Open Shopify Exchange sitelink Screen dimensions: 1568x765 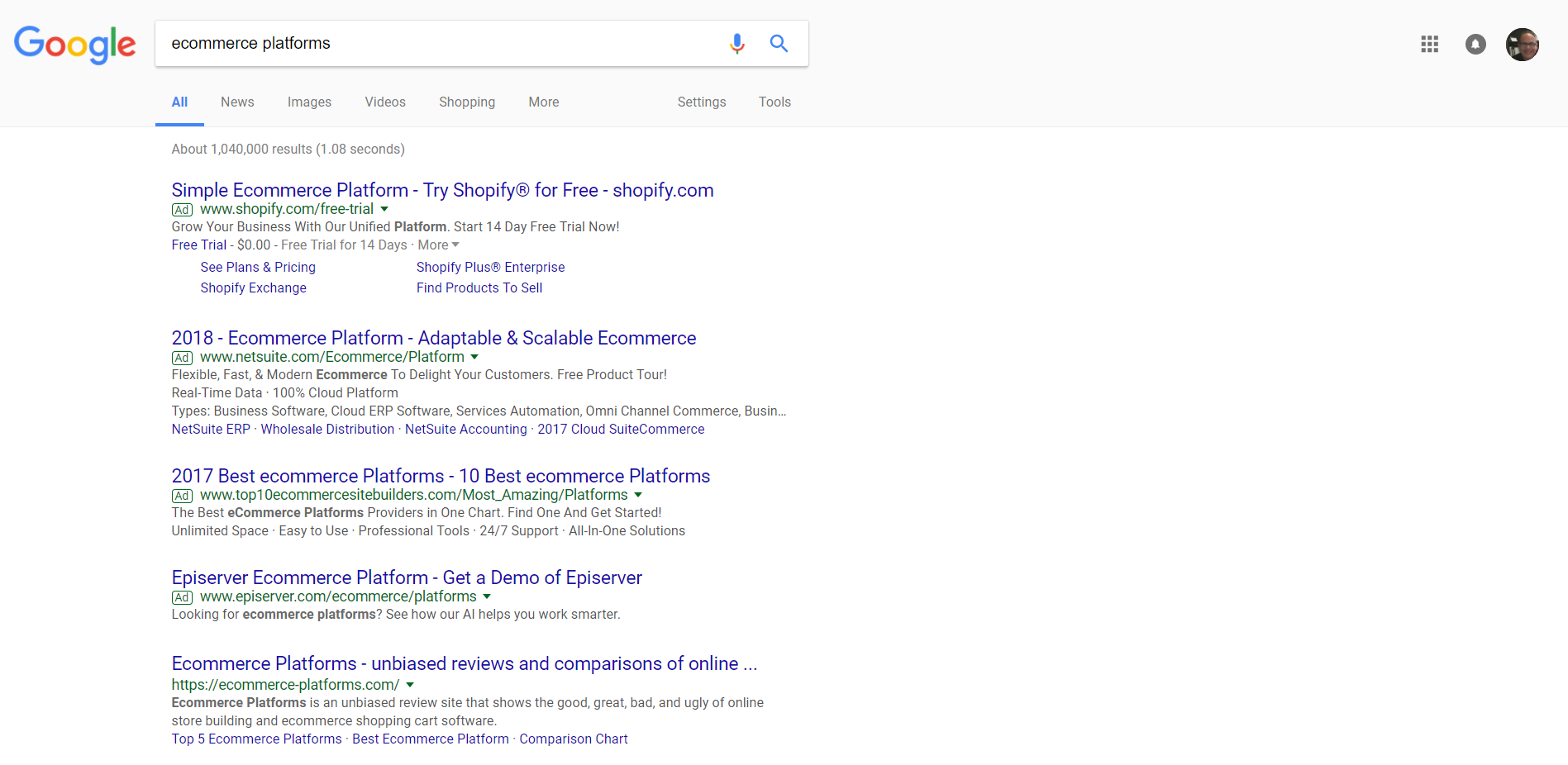tap(253, 288)
